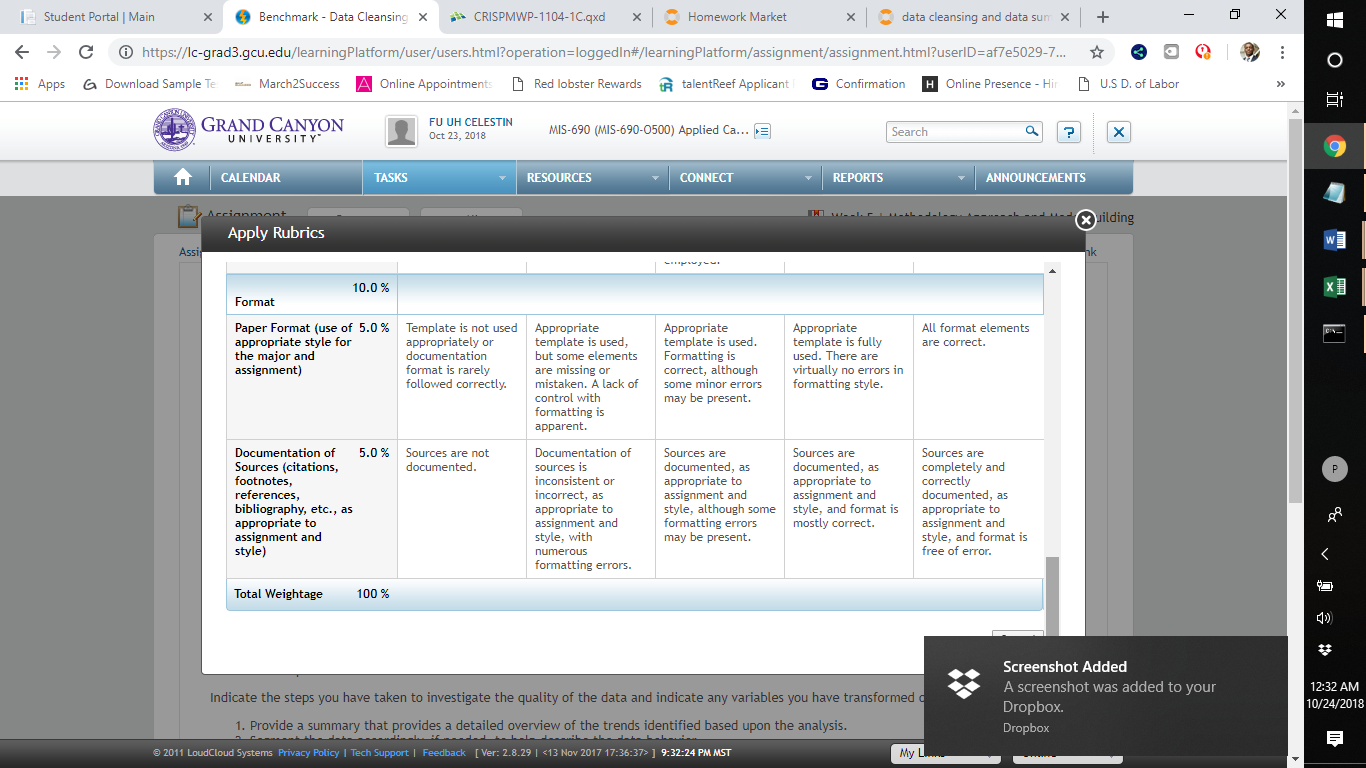Screen dimensions: 1366x768
Task: Open the help question mark button
Action: 1069,131
